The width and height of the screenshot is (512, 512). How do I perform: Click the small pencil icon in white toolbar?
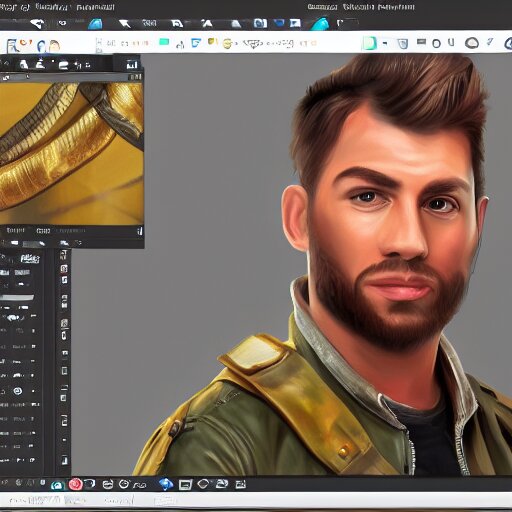490,42
